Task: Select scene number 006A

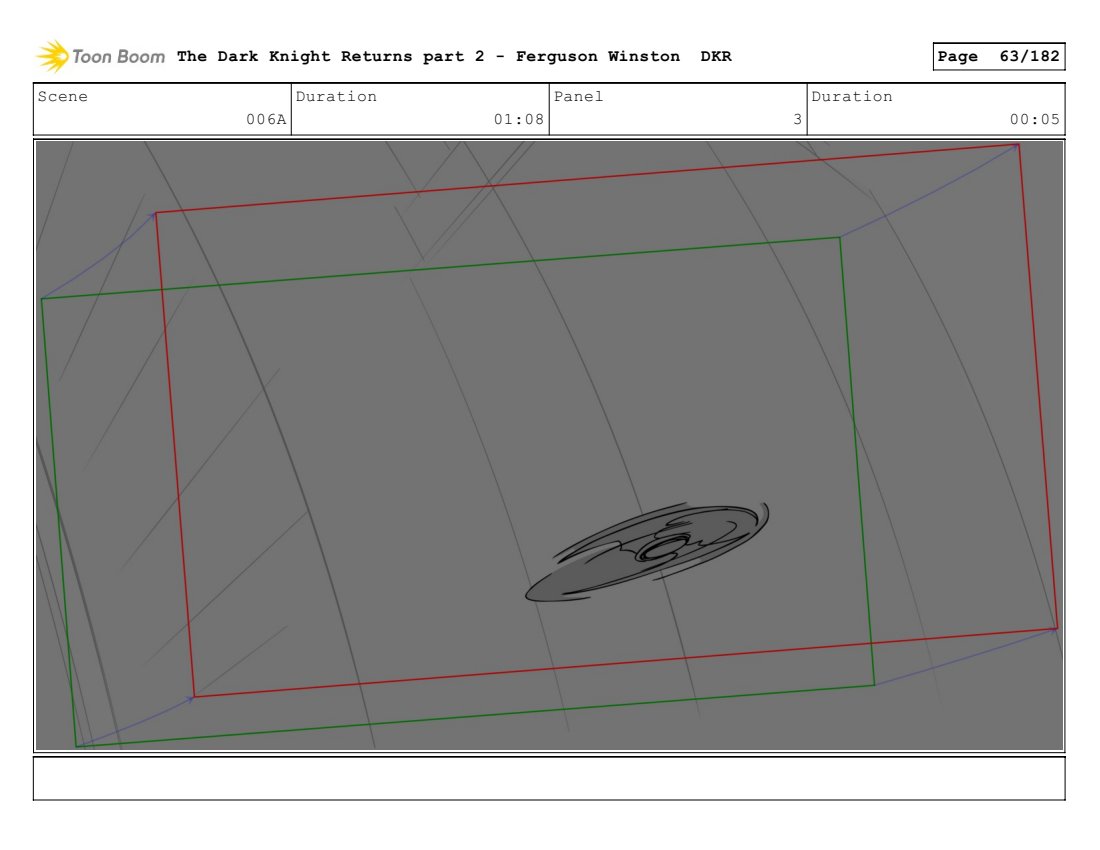Action: coord(266,119)
